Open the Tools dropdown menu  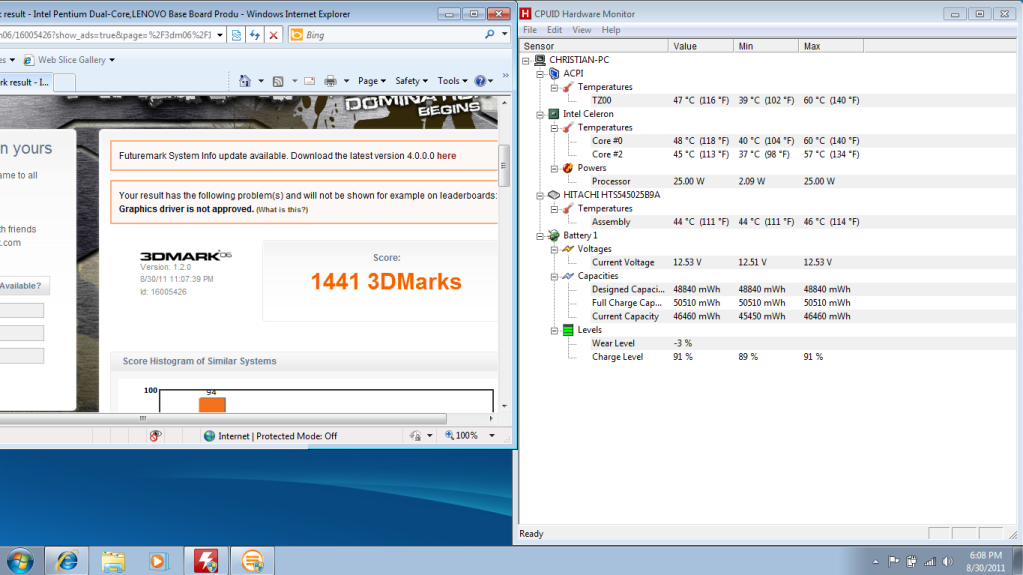452,81
